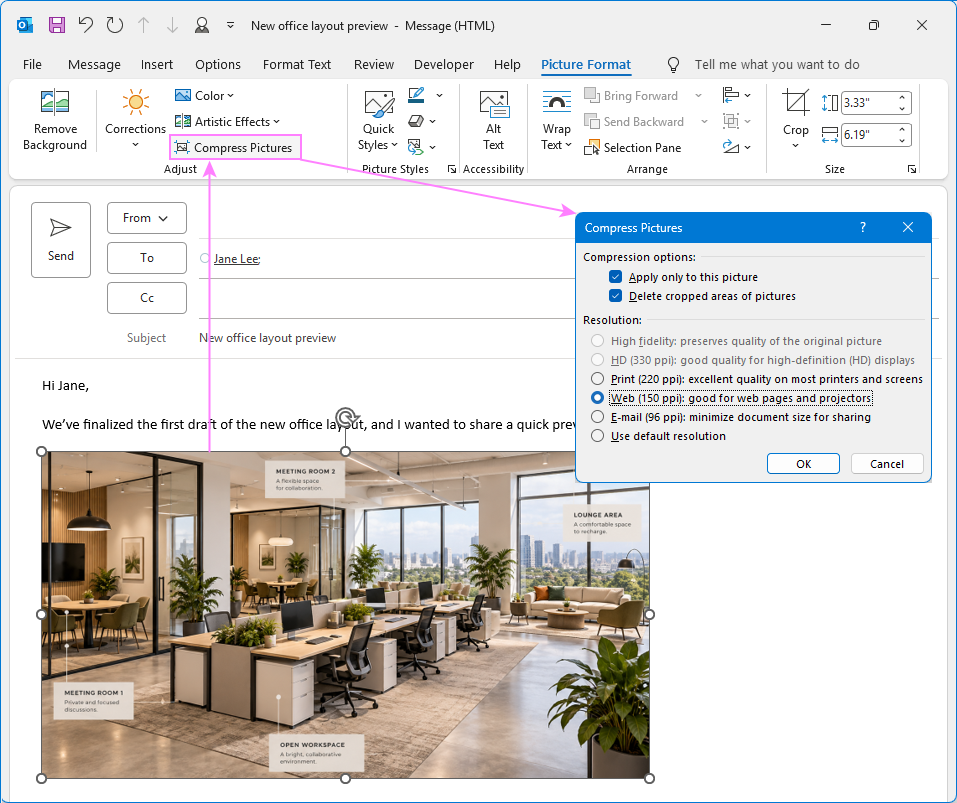This screenshot has height=803, width=957.
Task: Click the shape height field showing 3.33"
Action: [x=868, y=103]
